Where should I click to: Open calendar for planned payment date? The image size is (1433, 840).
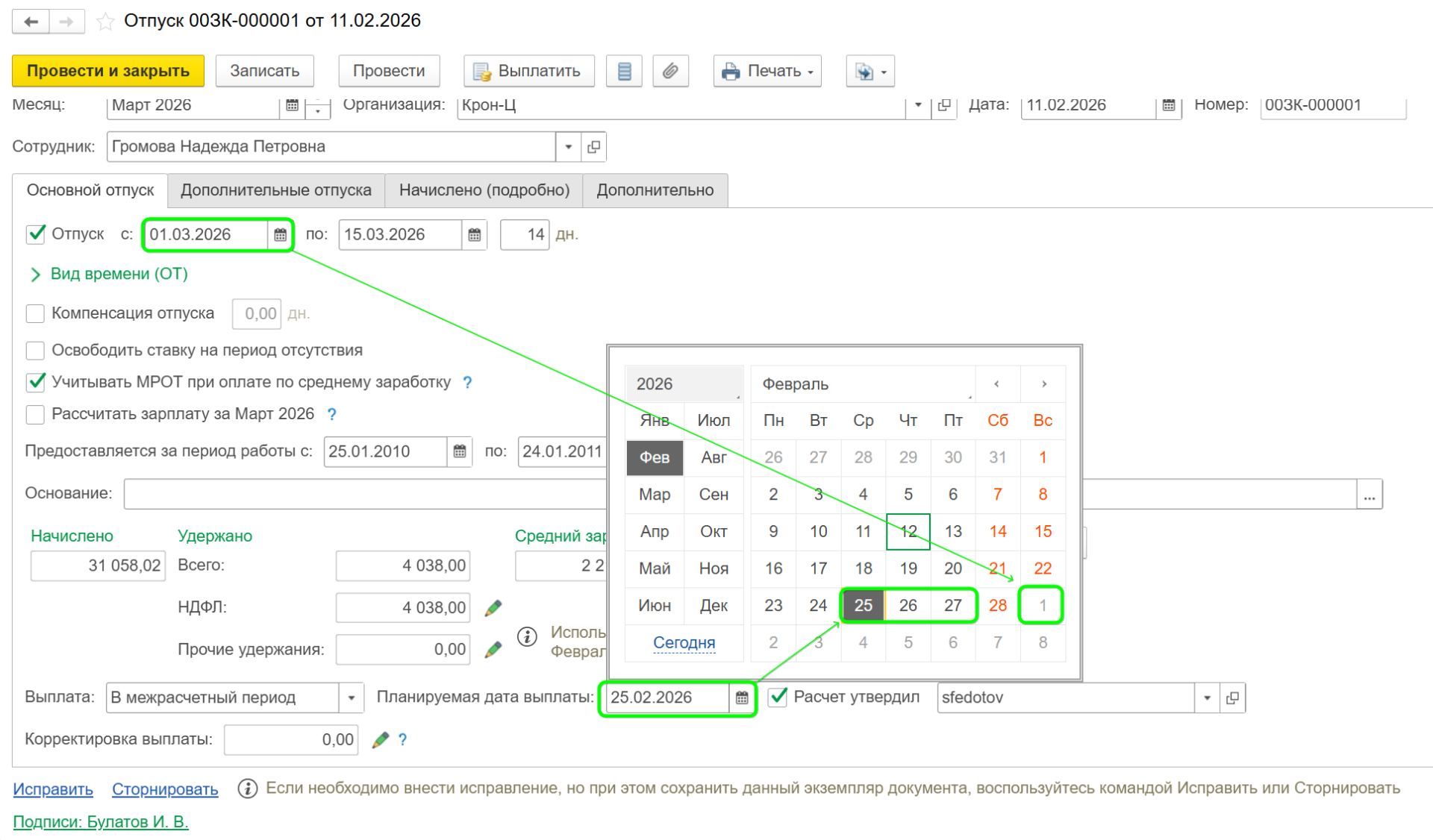point(741,698)
